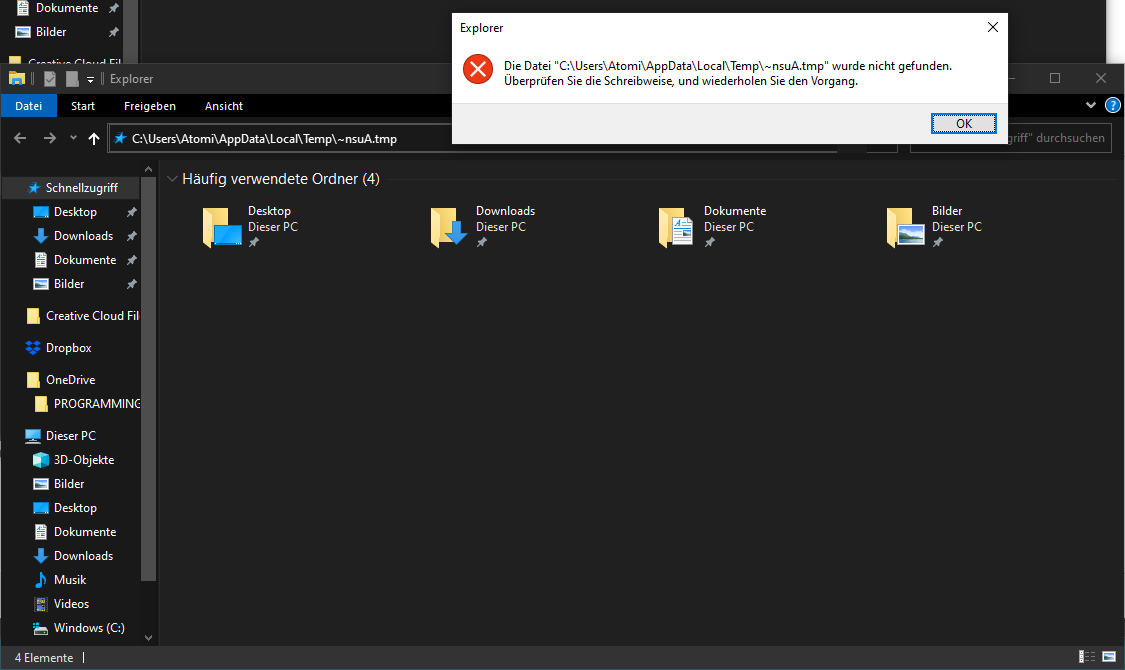
Task: Click the search box labeled durchsuchen
Action: [x=1010, y=138]
